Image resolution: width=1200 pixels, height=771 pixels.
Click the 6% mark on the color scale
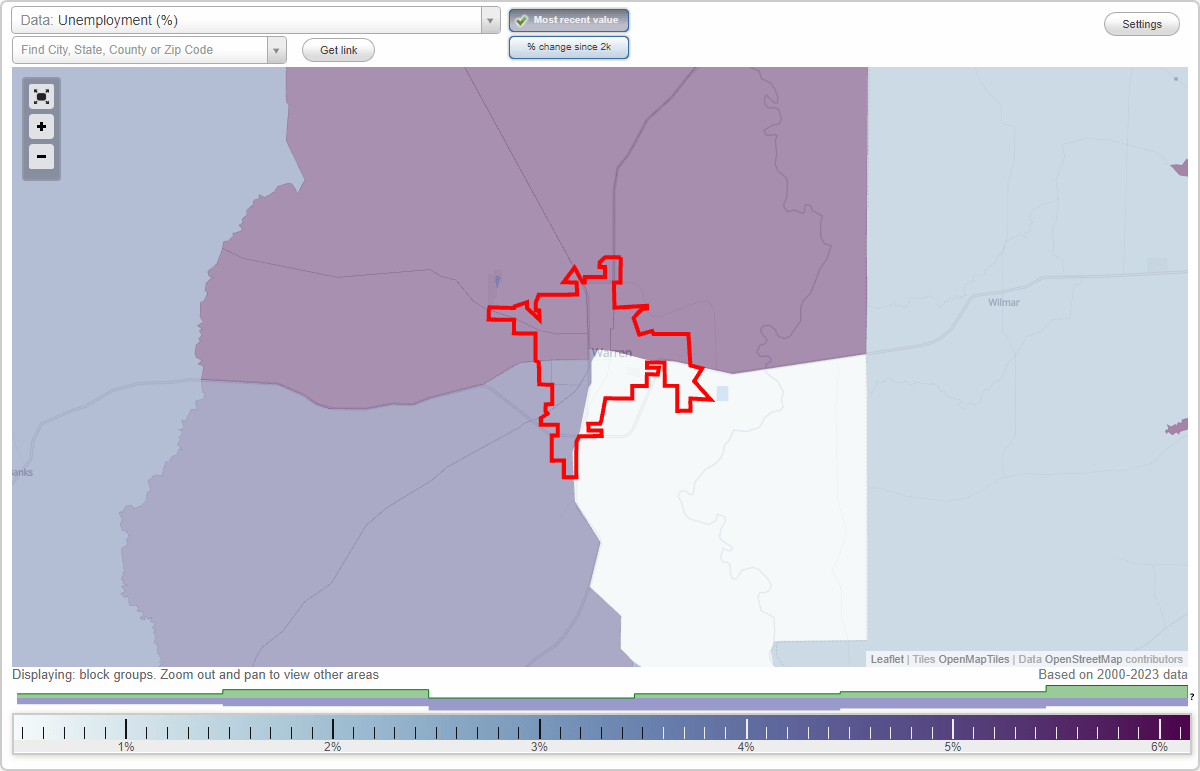click(1160, 729)
